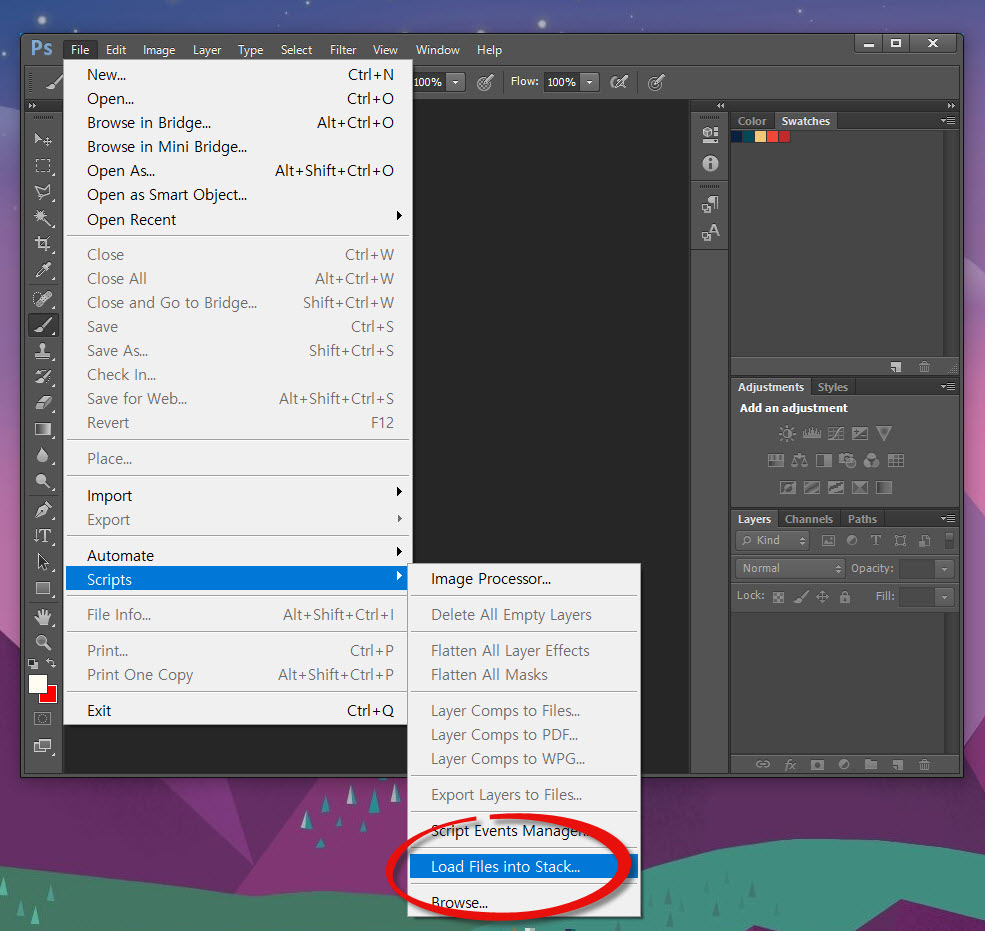The height and width of the screenshot is (931, 985).
Task: Choose Image Processor from Scripts submenu
Action: pos(523,579)
